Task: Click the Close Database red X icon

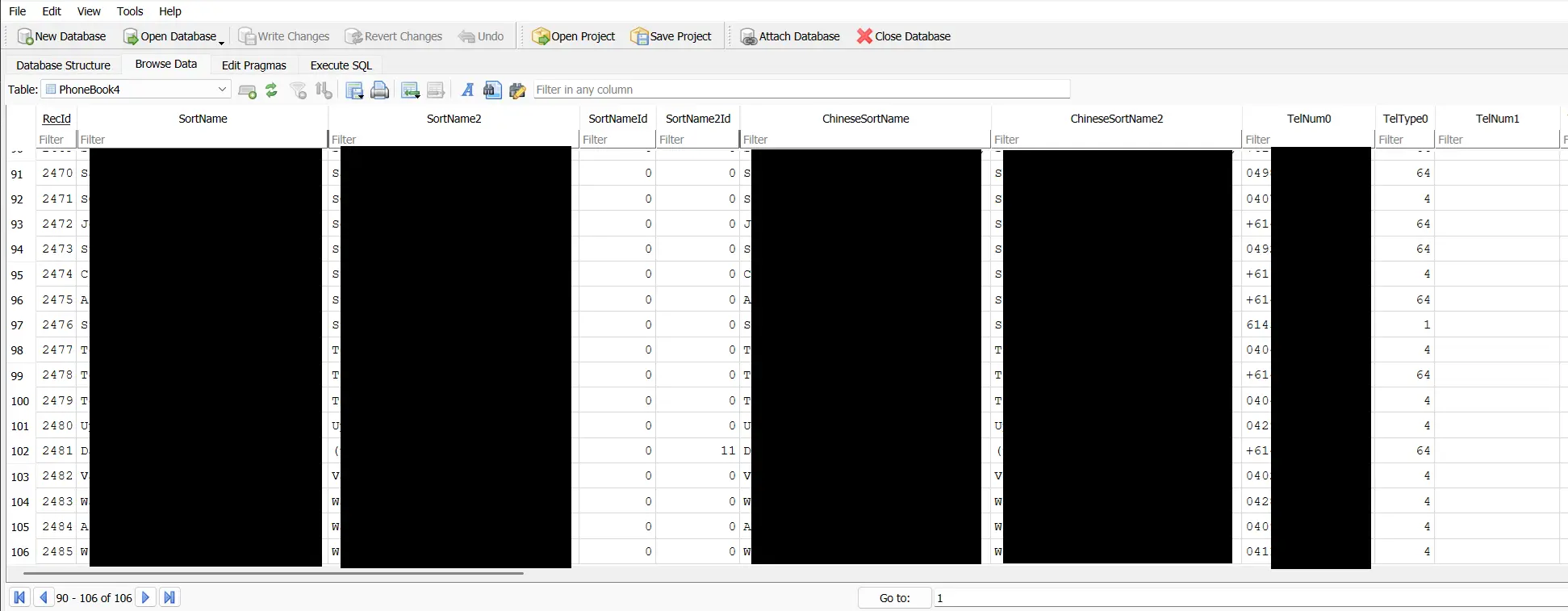Action: [864, 36]
